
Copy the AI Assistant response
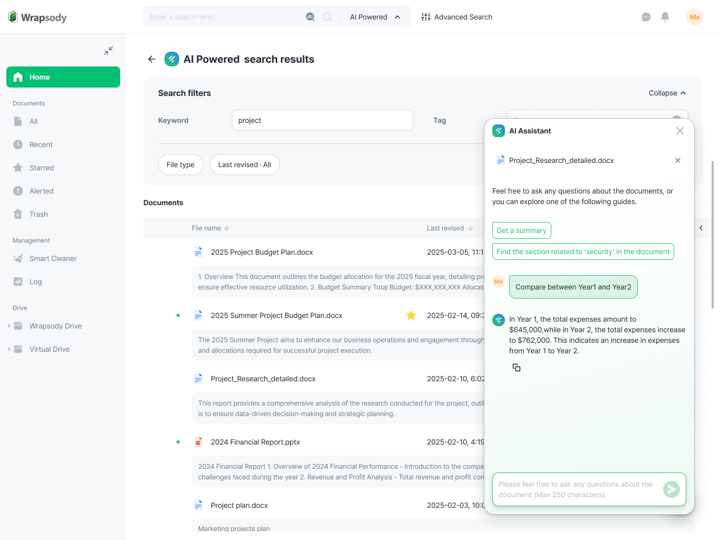point(516,368)
